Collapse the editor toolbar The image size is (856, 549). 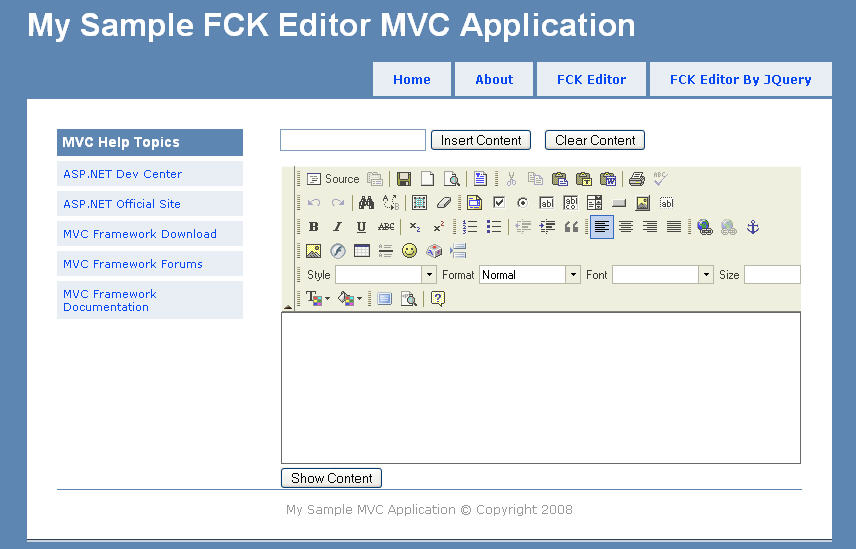coord(288,307)
